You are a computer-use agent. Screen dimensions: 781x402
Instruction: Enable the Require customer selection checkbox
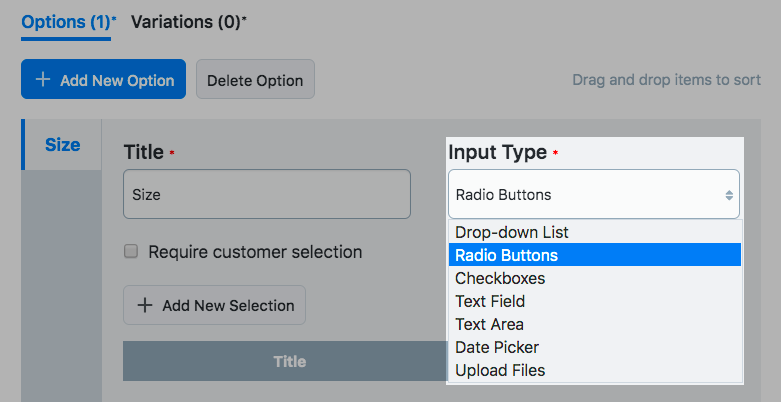tap(131, 252)
